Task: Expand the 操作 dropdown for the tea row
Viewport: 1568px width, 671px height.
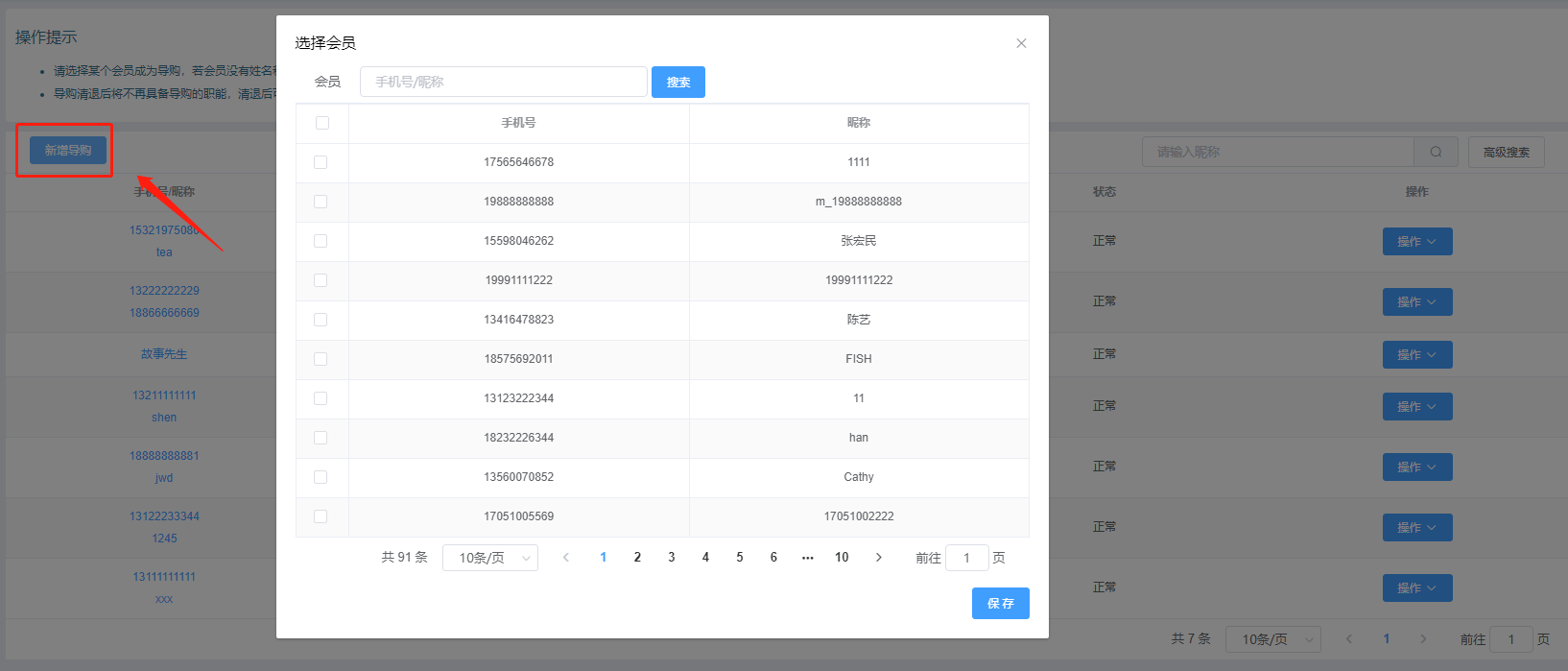Action: click(1416, 242)
